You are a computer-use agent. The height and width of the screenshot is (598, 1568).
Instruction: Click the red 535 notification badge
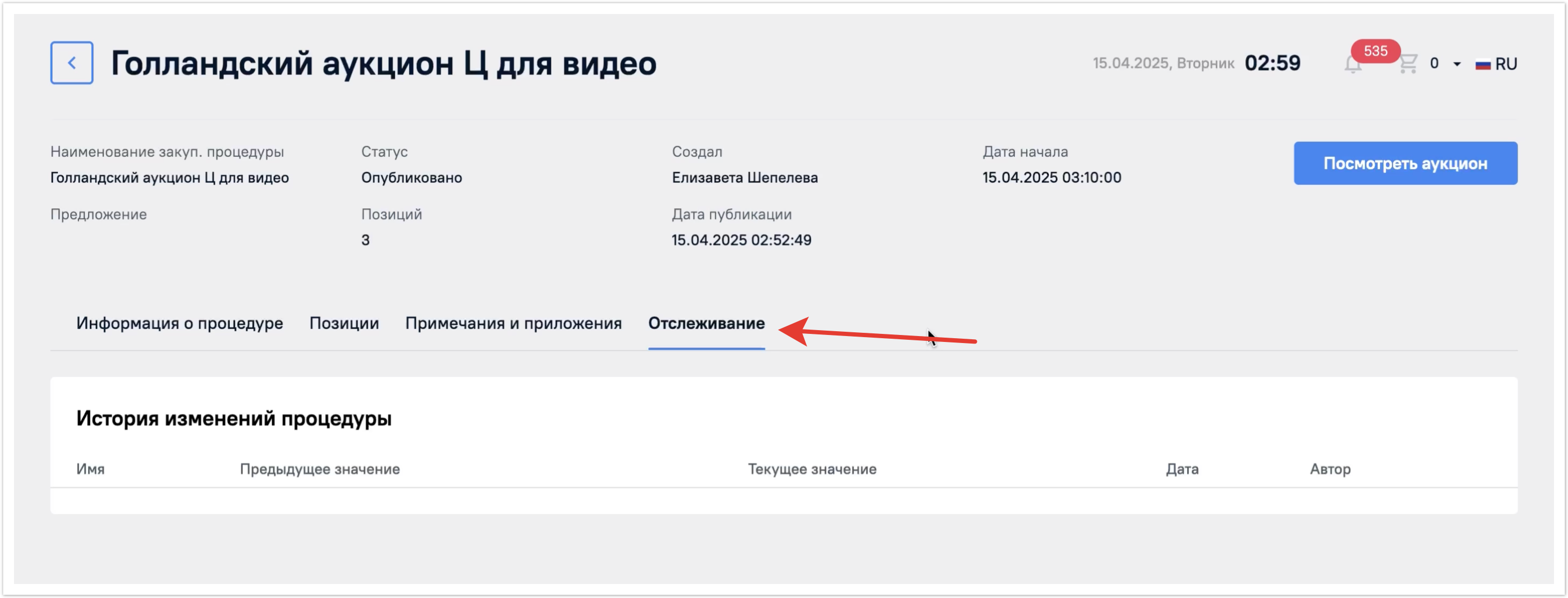[x=1375, y=51]
